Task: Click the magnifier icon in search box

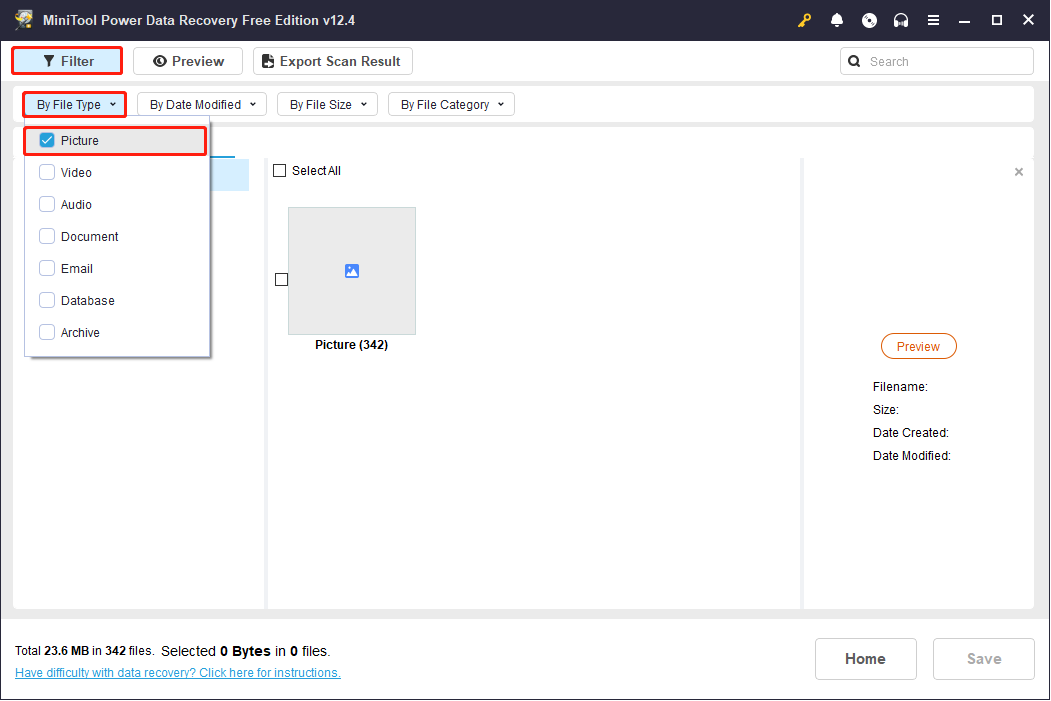Action: click(x=854, y=61)
